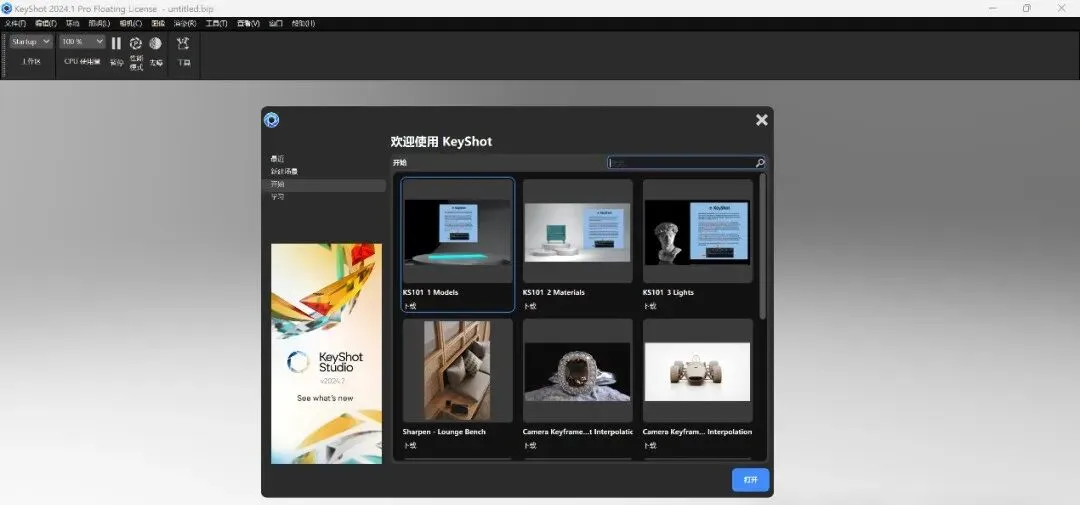Screen dimensions: 1080x505
Task: Open the KeyShot Studio See what's new banner
Action: 326,353
